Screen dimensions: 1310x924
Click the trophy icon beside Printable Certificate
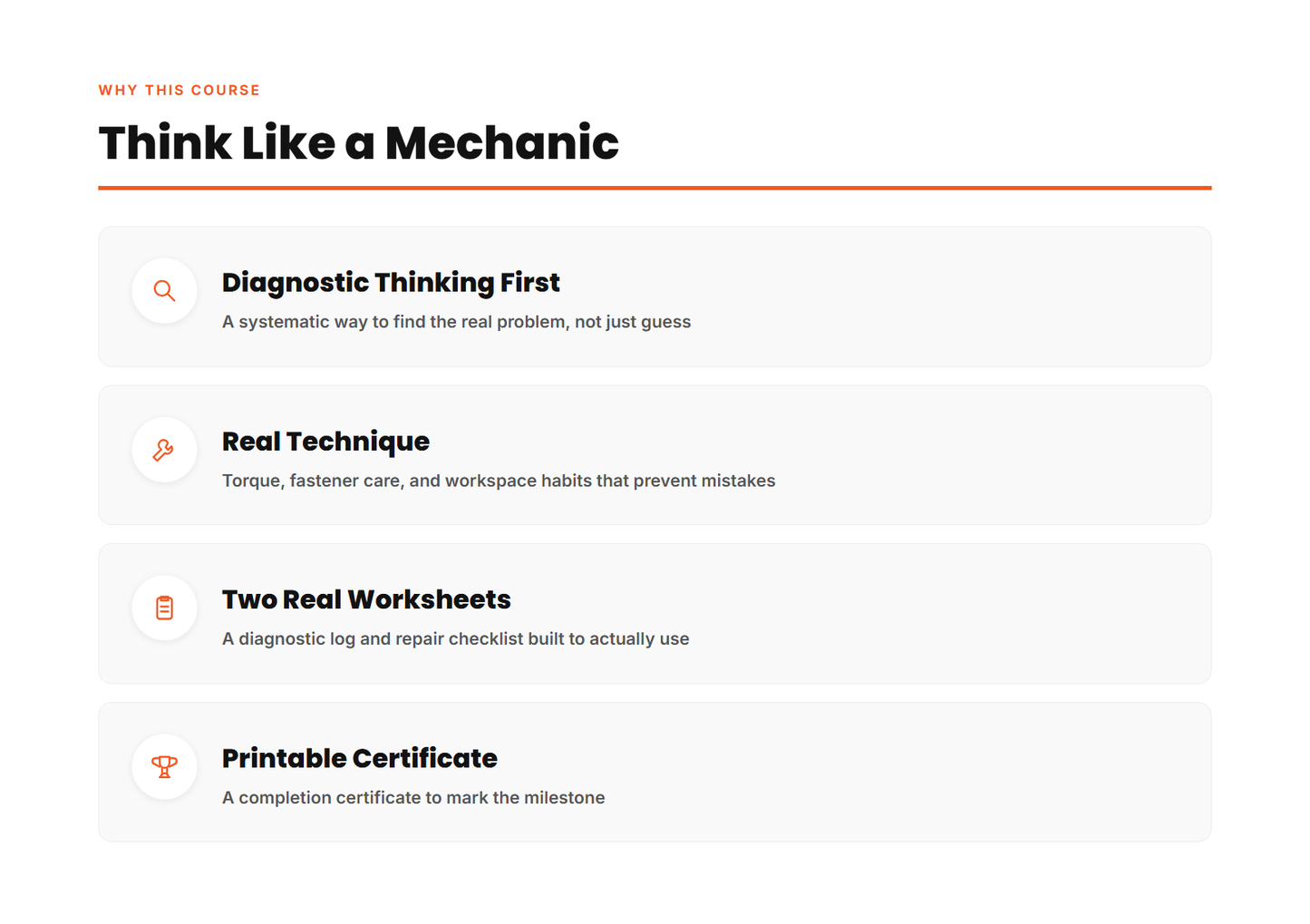[164, 766]
